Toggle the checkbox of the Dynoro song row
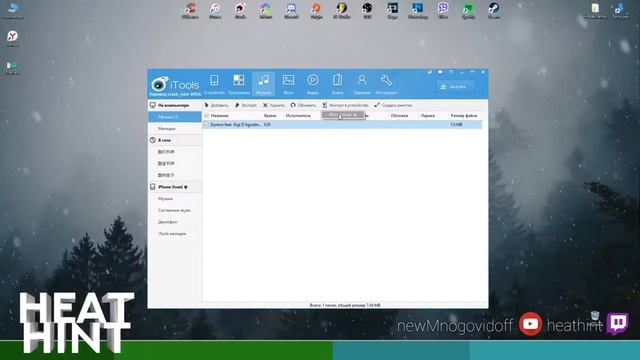The image size is (640, 360). click(x=207, y=124)
